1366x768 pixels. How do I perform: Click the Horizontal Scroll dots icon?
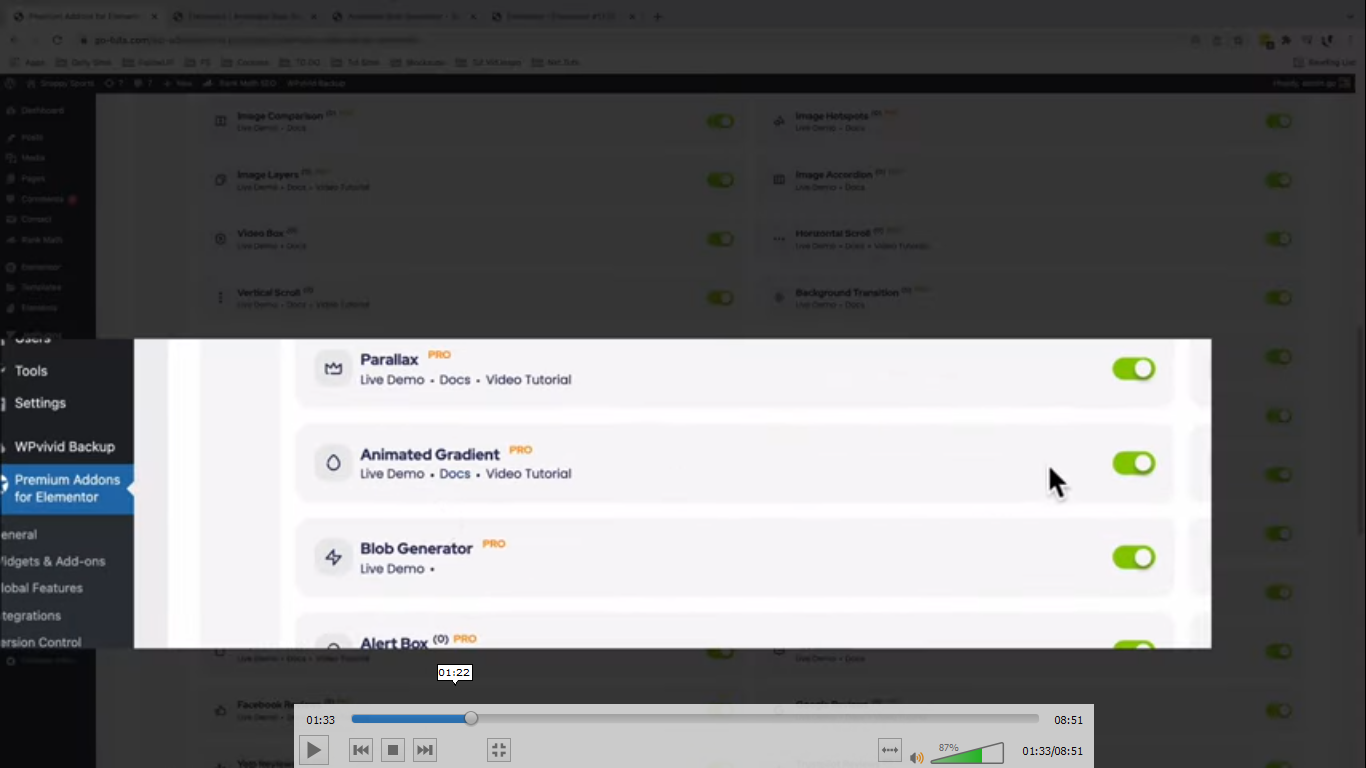coord(779,239)
